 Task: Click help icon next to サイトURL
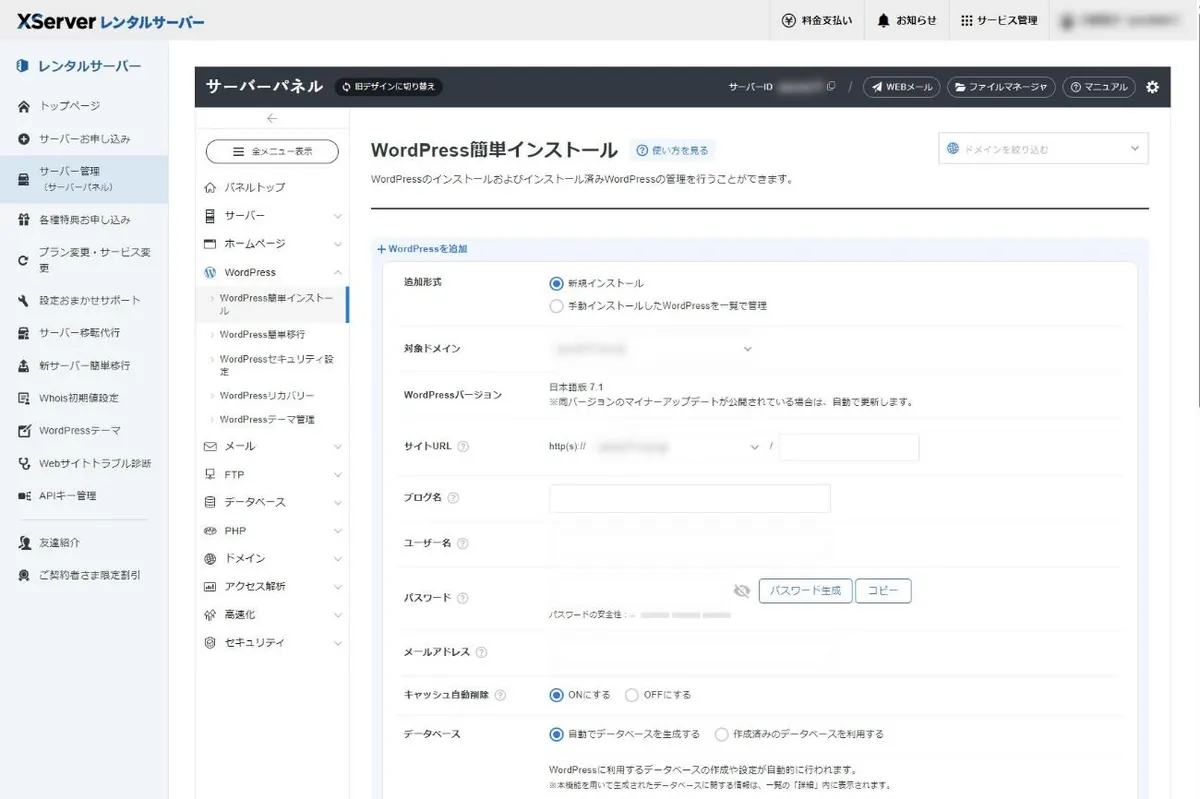pos(463,447)
